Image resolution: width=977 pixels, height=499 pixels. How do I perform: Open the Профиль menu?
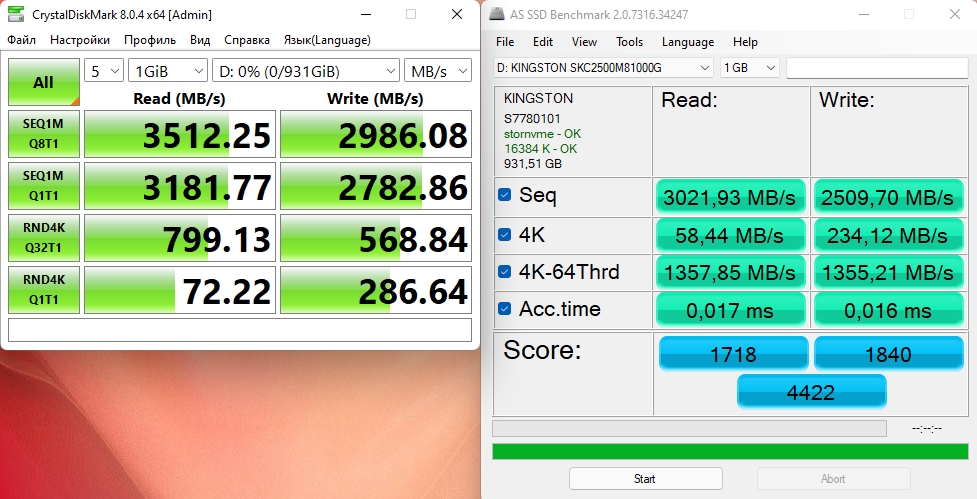pyautogui.click(x=150, y=40)
